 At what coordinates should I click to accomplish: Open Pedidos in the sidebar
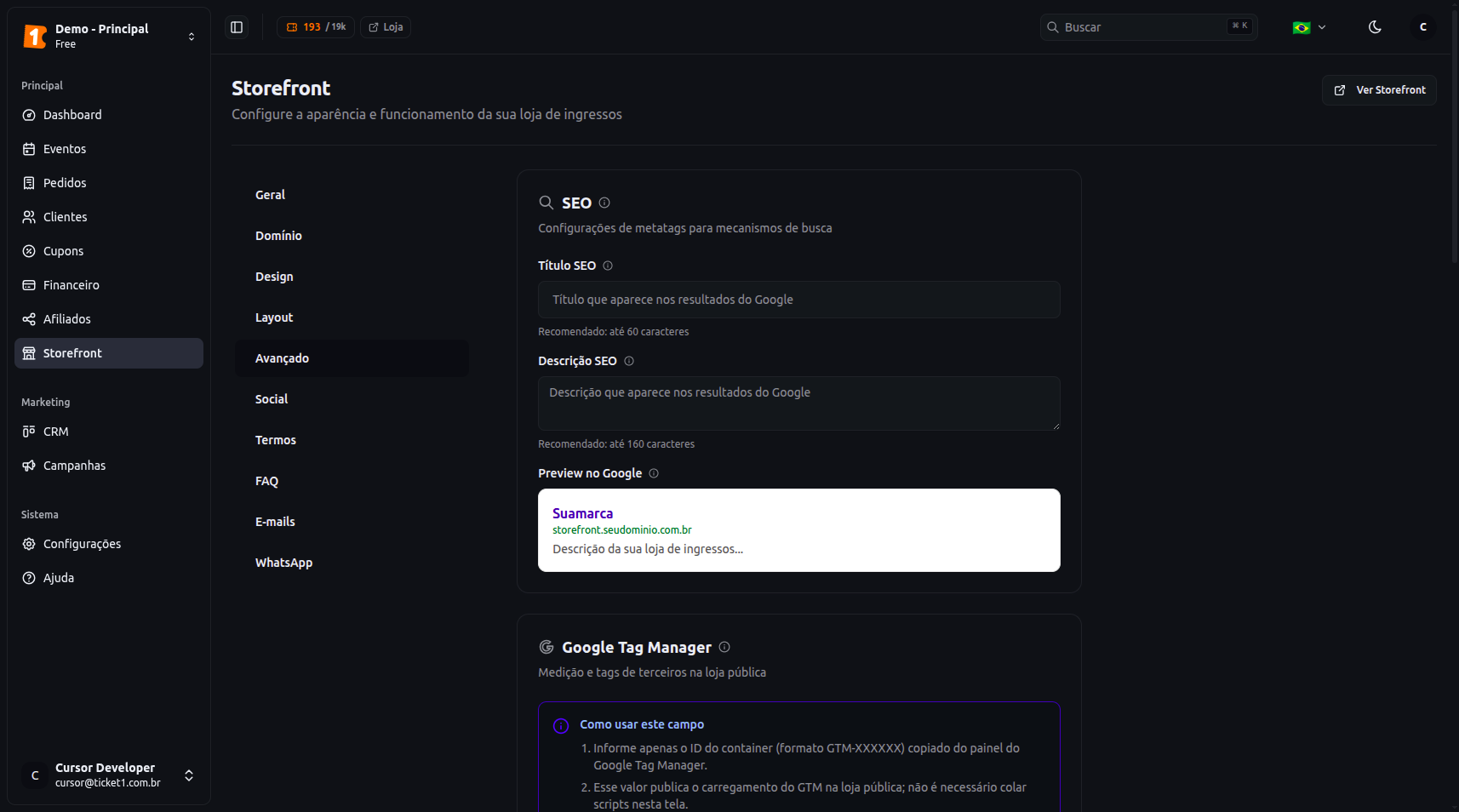109,183
